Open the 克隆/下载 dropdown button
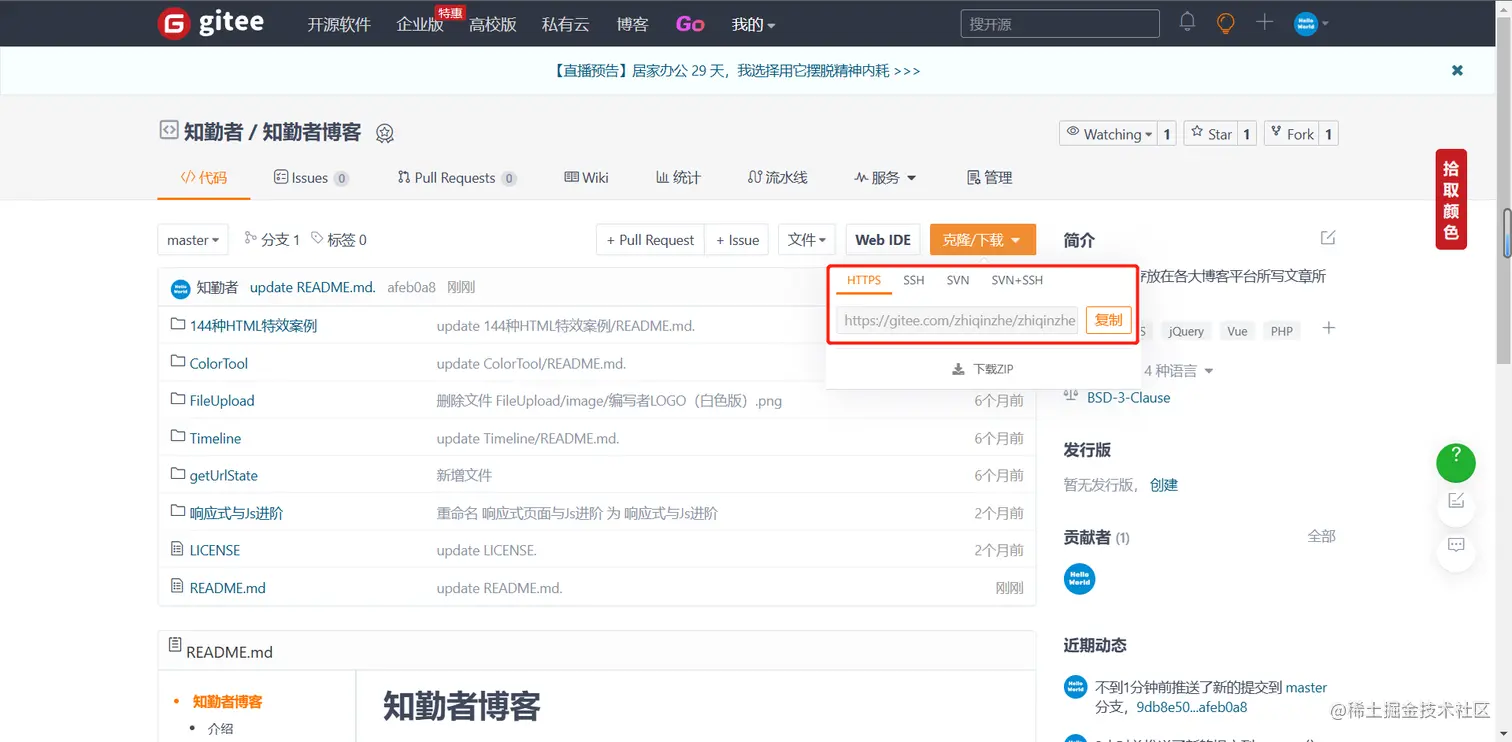This screenshot has height=742, width=1512. pyautogui.click(x=983, y=239)
